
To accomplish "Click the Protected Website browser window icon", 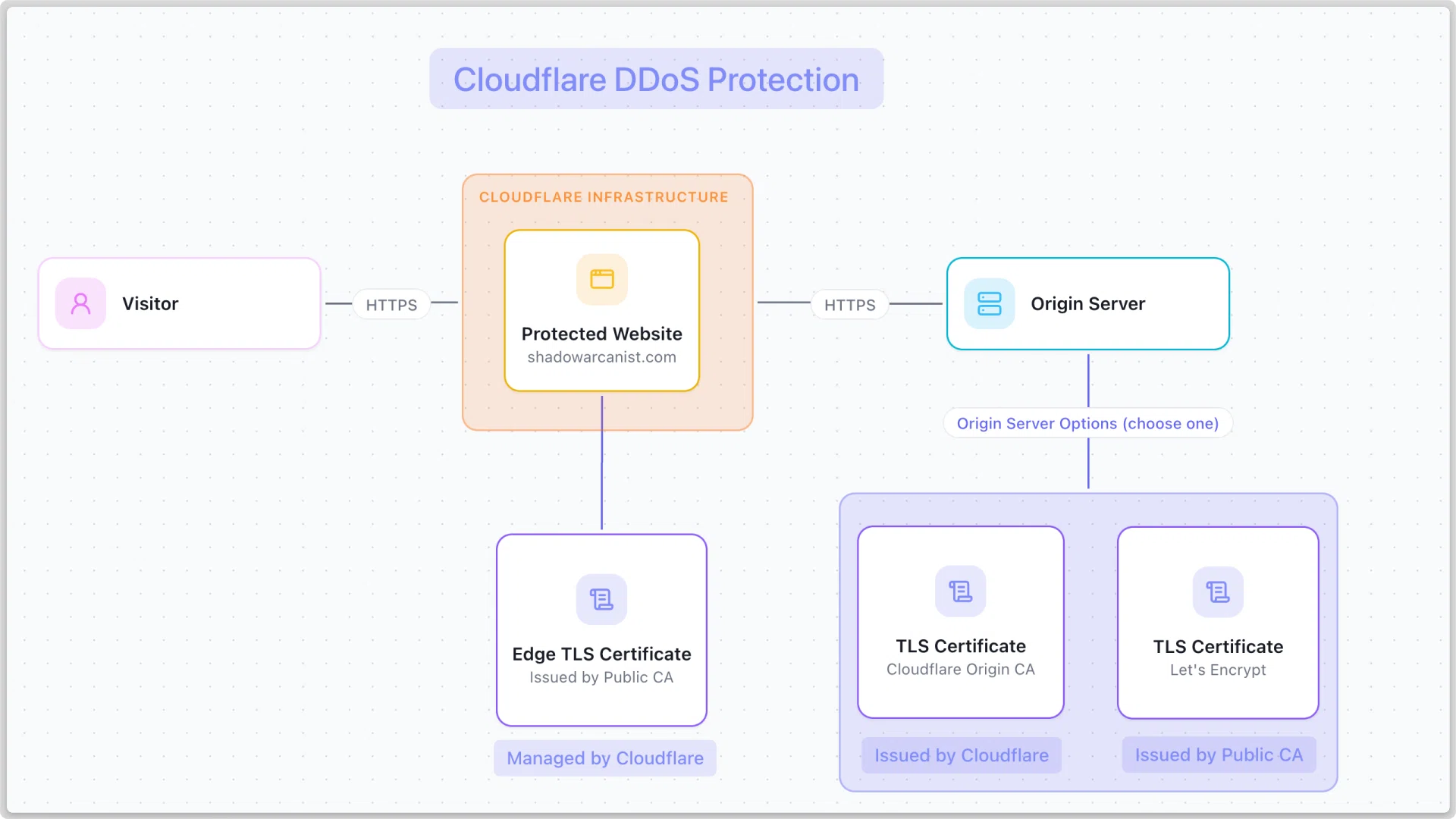I will point(602,279).
